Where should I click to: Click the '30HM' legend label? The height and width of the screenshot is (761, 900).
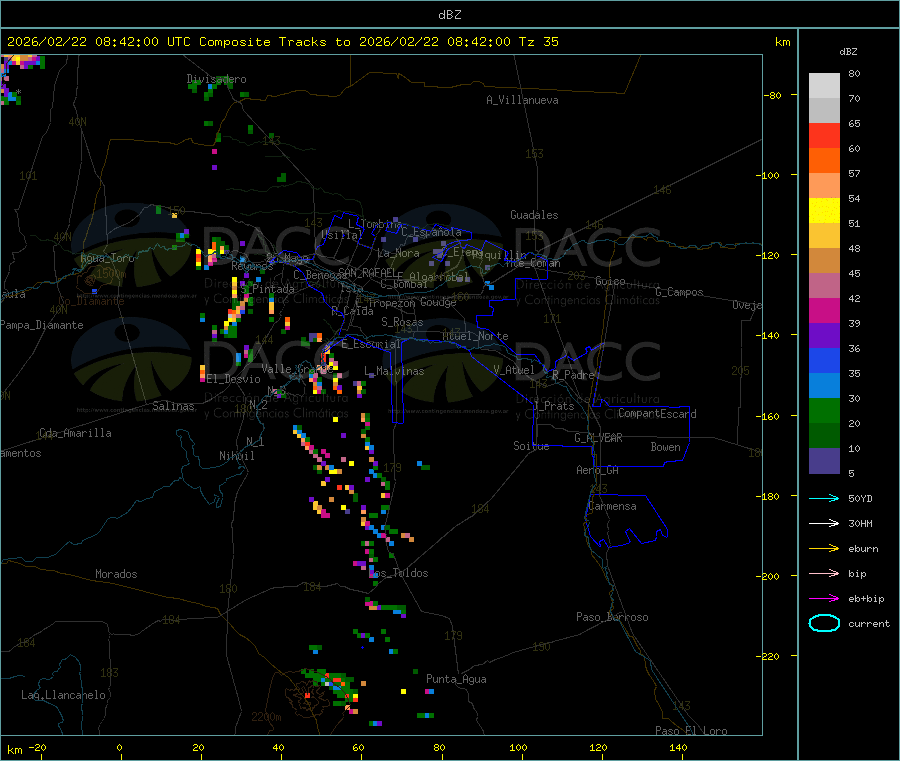860,523
